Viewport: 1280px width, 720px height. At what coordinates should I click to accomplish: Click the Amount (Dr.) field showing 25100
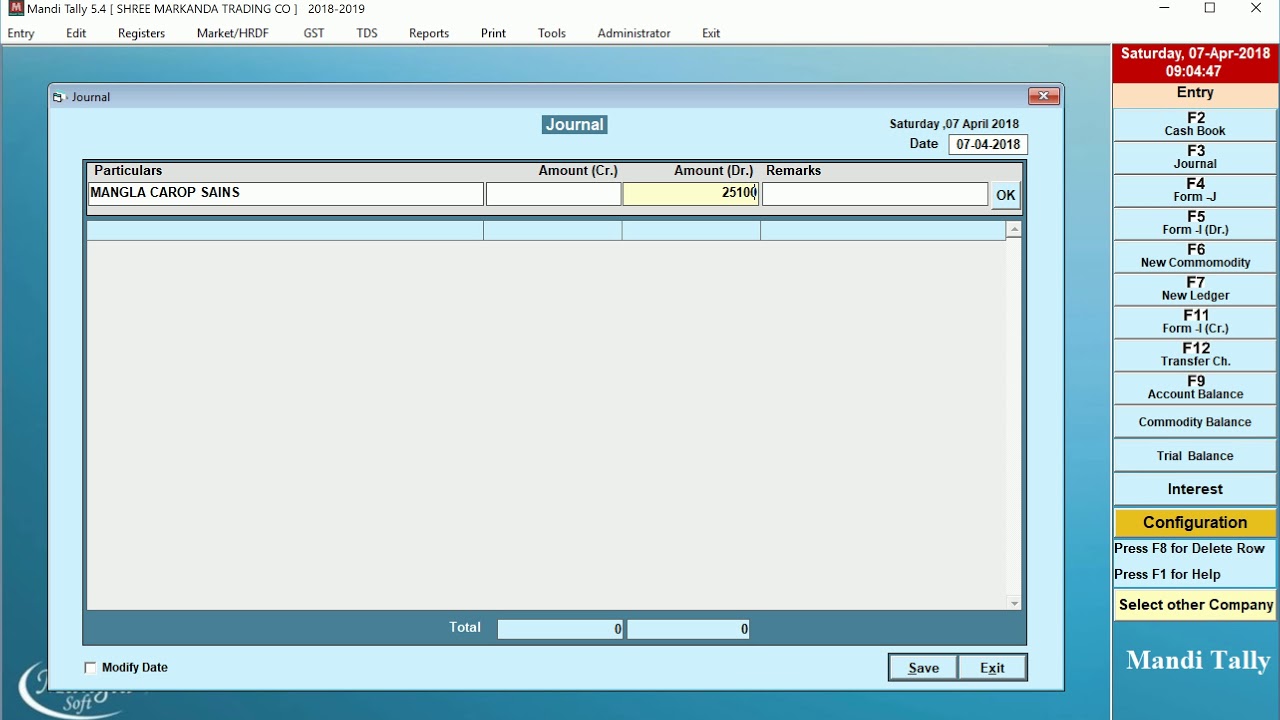tap(691, 194)
